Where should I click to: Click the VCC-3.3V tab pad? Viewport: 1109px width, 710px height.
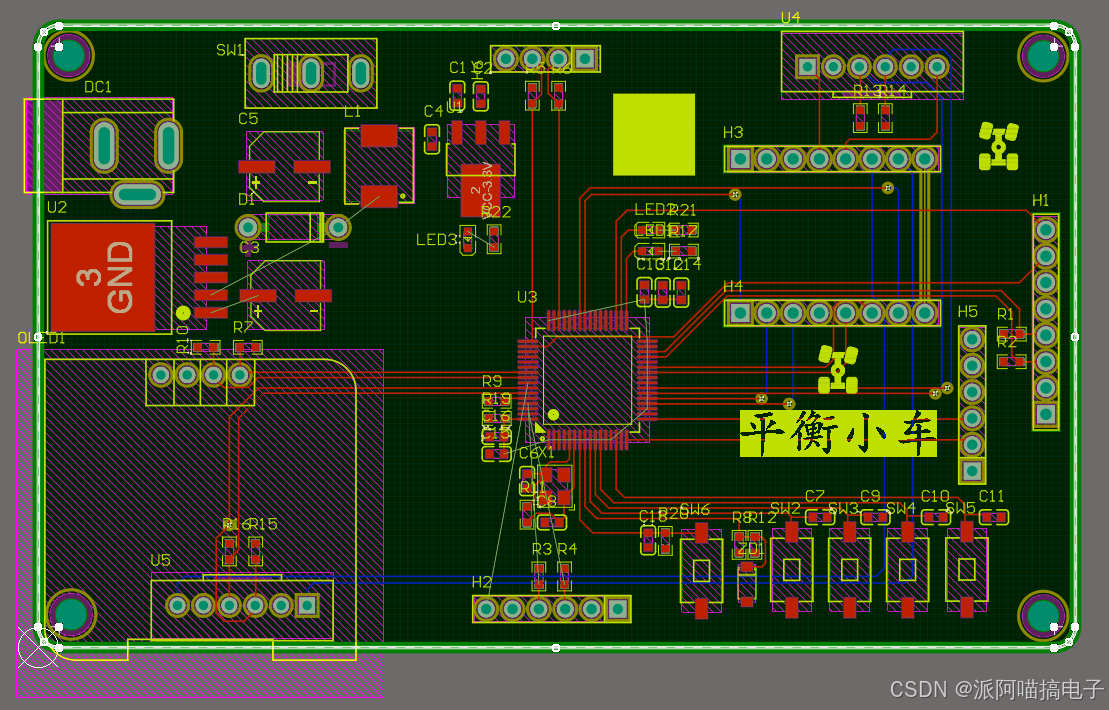click(x=481, y=190)
